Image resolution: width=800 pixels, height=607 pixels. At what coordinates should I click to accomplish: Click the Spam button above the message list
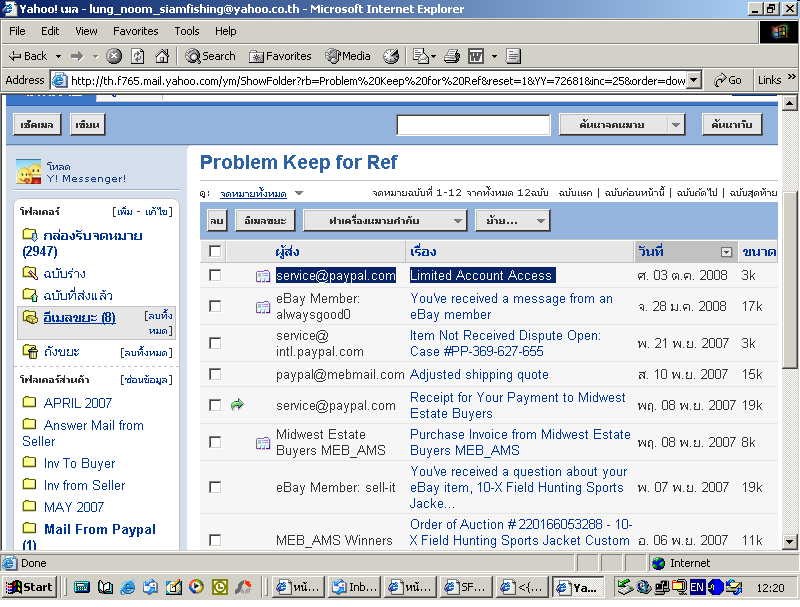[265, 221]
